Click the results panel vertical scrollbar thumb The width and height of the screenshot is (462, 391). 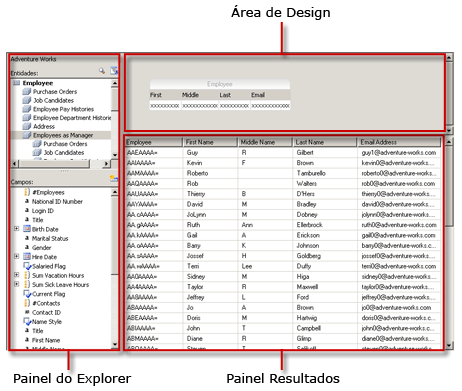[x=449, y=186]
